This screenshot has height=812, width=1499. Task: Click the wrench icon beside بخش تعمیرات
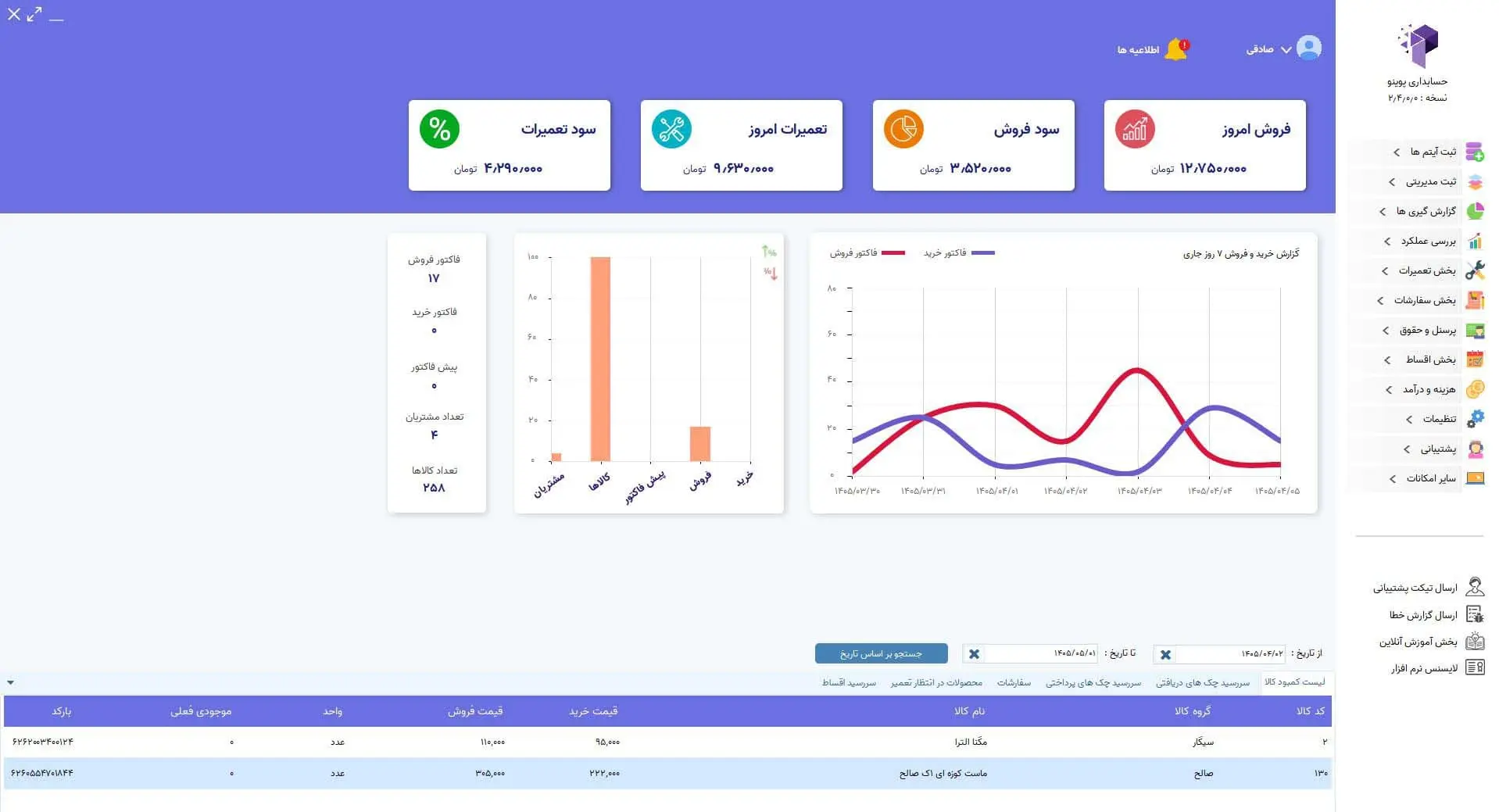pos(1475,270)
